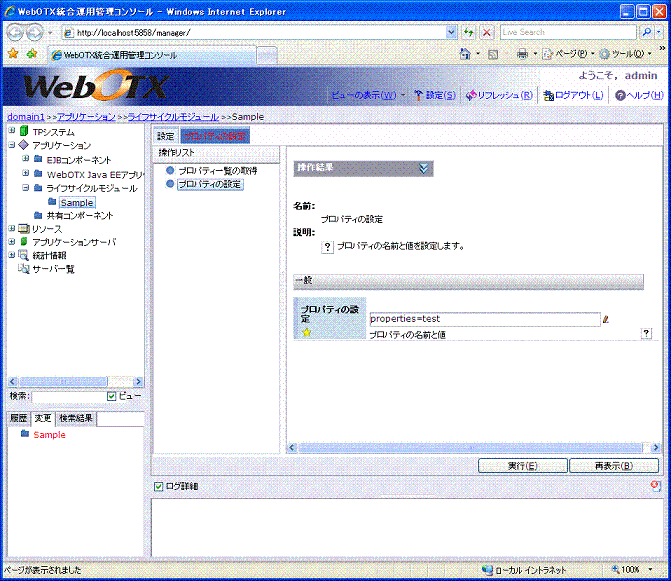Click the horizontal scrollbar under property form
671x581 pixels.
point(470,447)
